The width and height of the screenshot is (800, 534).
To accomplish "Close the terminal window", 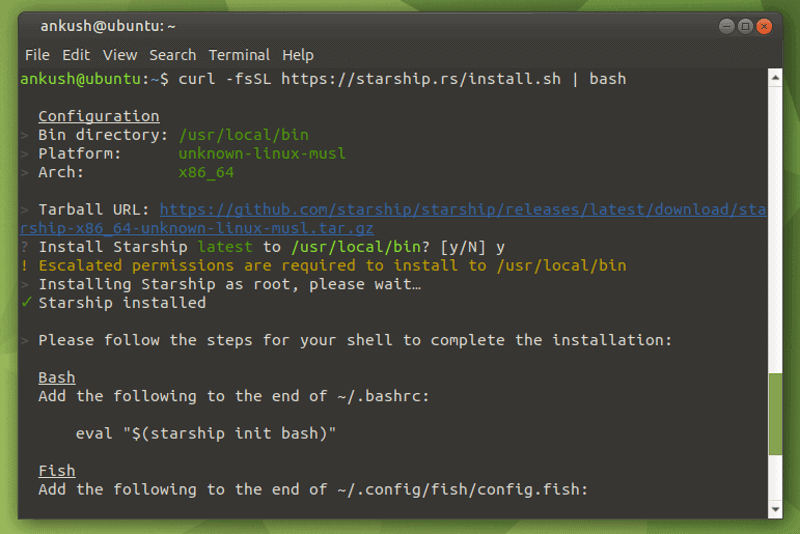I will 765,26.
